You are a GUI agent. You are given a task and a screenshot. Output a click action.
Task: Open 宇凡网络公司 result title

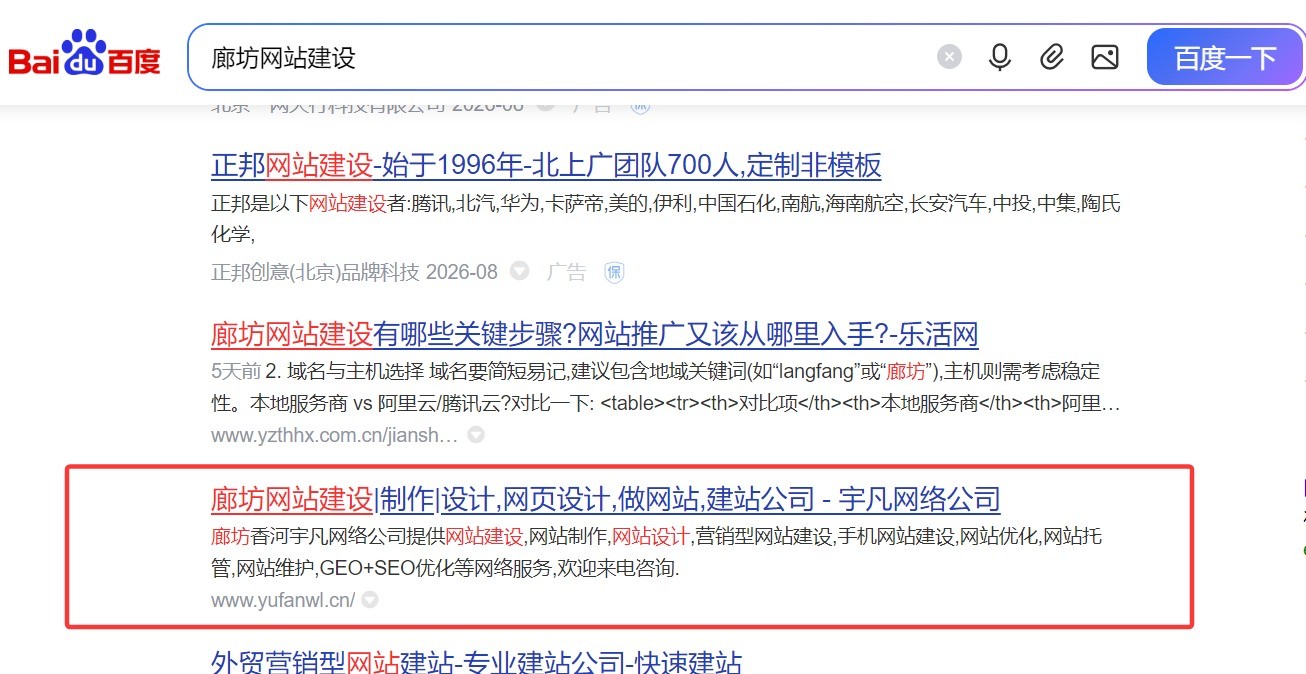605,498
